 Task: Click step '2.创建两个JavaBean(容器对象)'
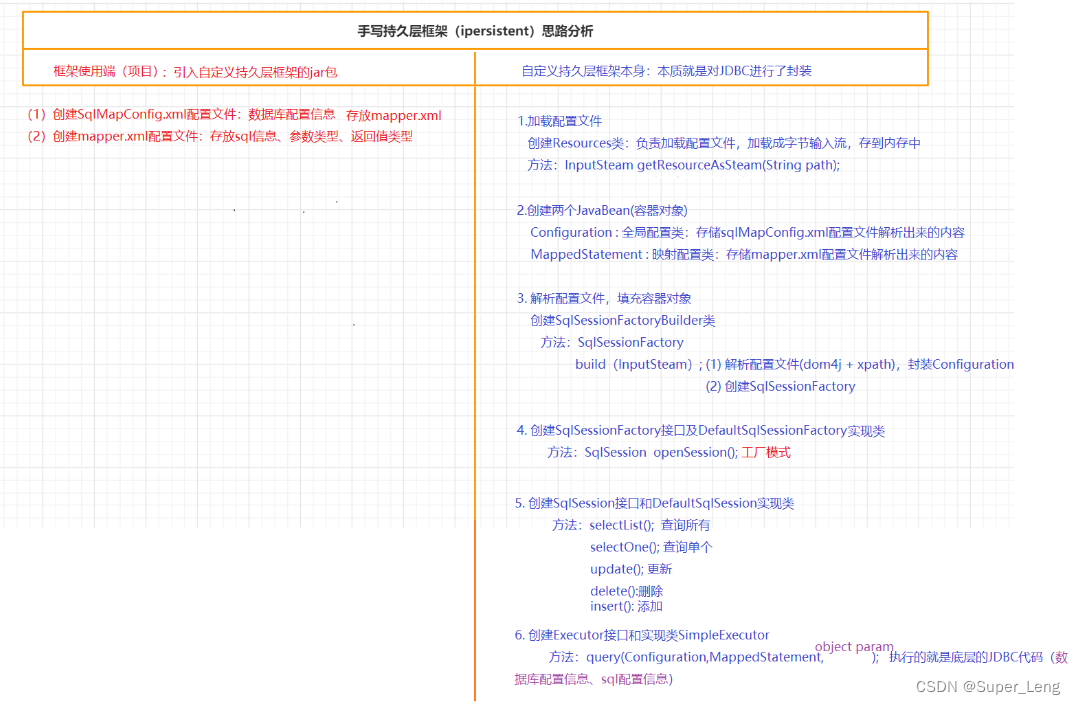(x=602, y=210)
